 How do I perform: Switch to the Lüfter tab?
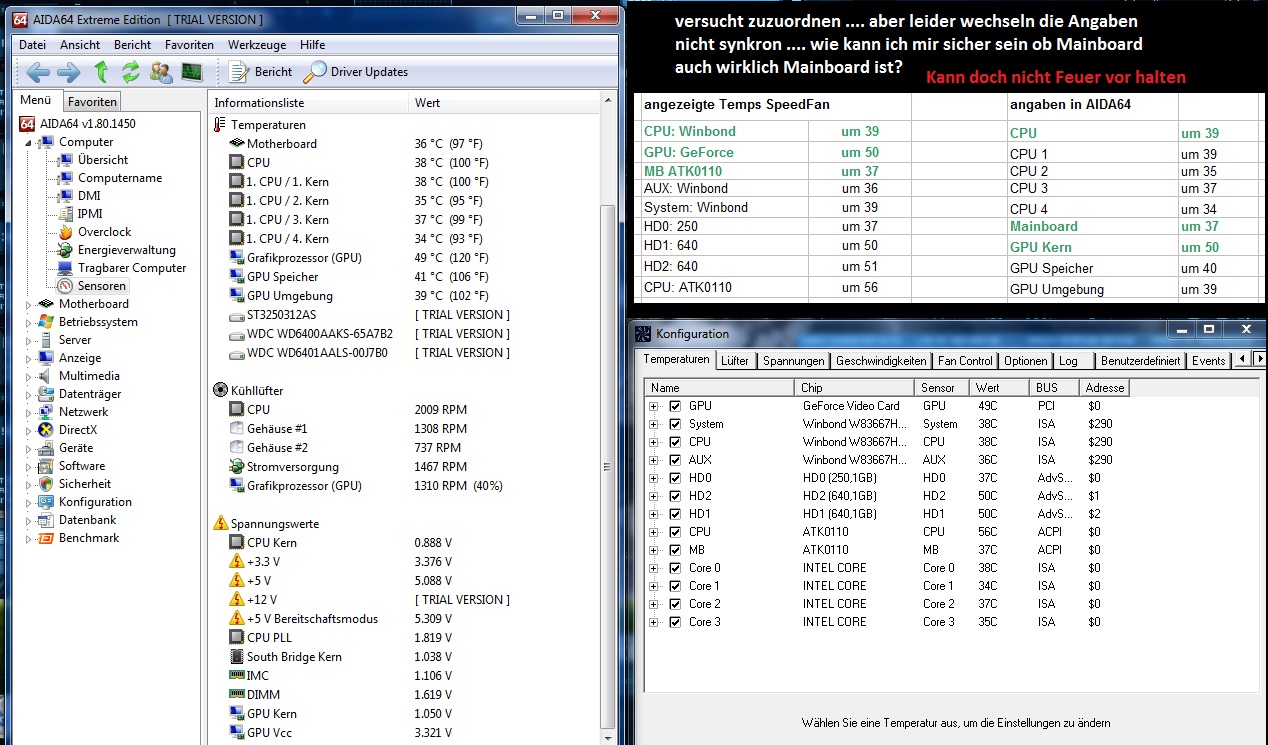coord(736,361)
